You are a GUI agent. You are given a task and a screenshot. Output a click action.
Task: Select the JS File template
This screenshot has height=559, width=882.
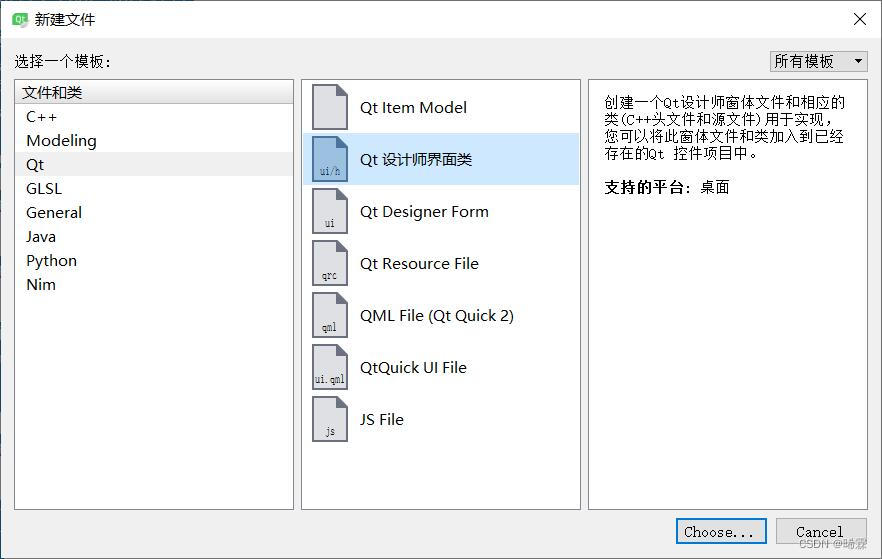(441, 419)
